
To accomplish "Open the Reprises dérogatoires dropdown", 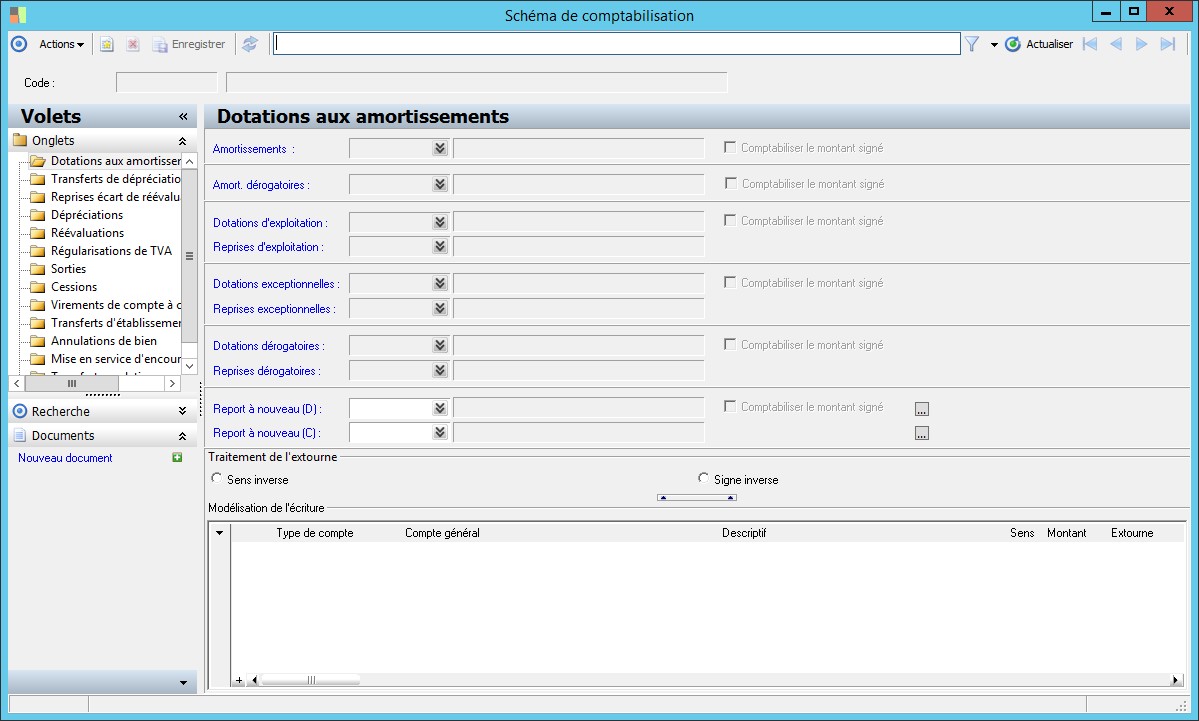I will 440,370.
